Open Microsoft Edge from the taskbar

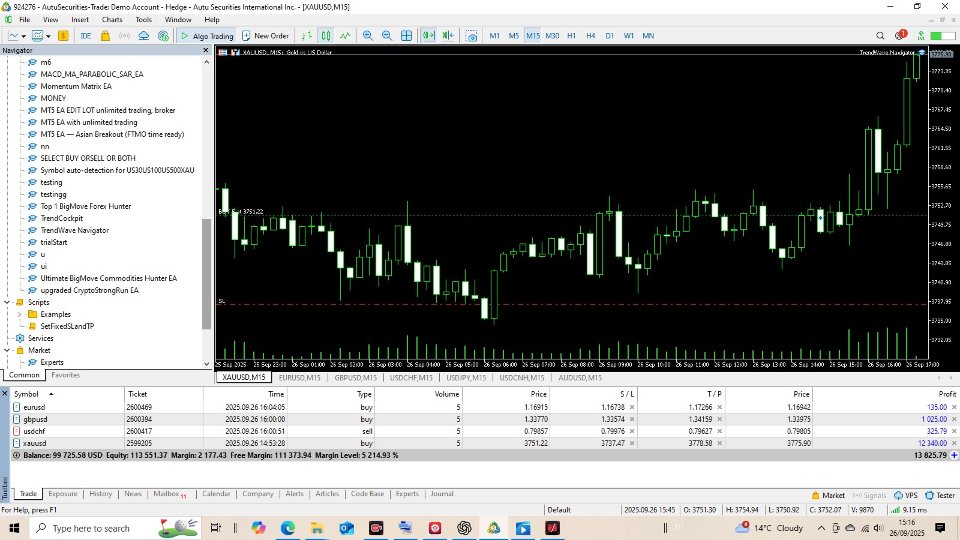coord(288,528)
